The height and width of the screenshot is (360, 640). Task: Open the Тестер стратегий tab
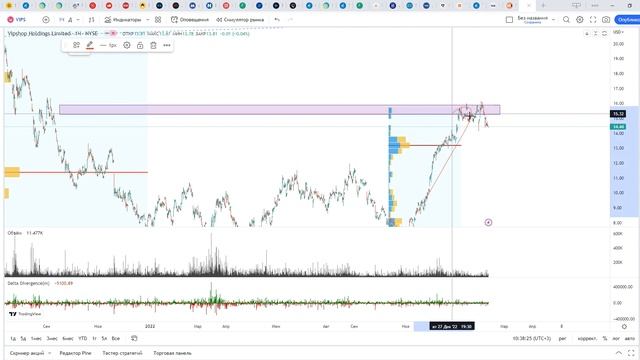coord(122,353)
